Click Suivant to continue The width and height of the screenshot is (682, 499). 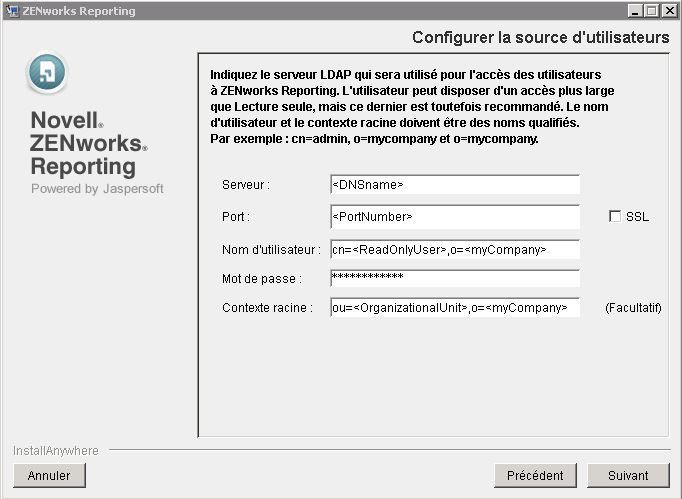pyautogui.click(x=627, y=475)
